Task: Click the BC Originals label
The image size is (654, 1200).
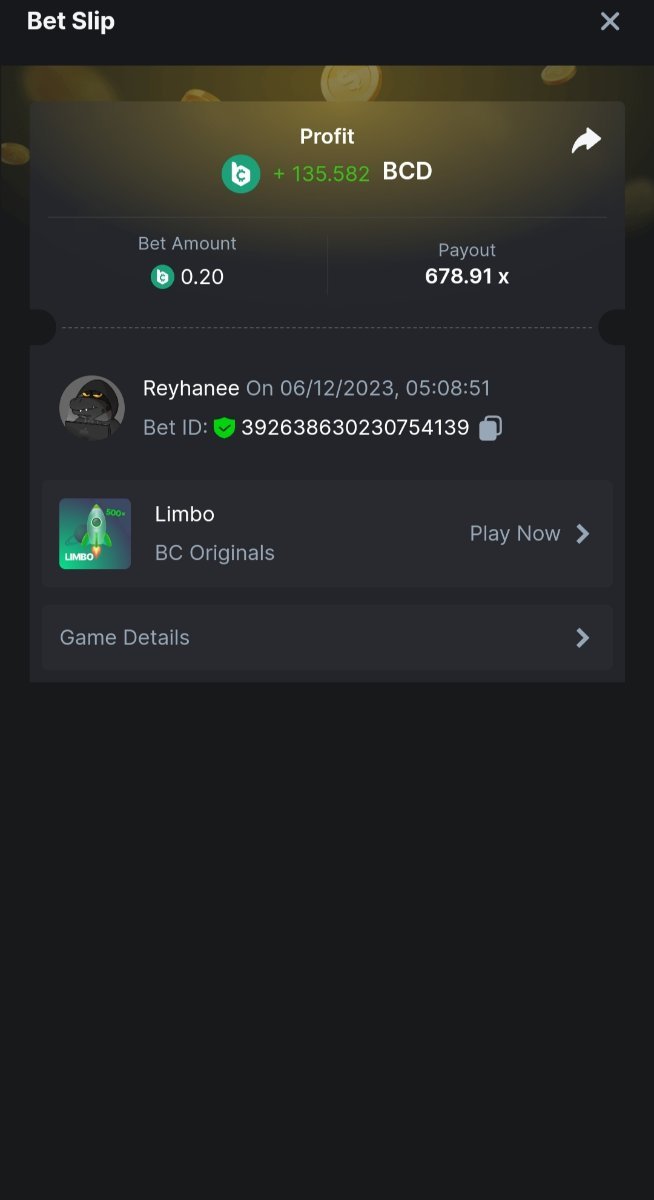Action: (x=215, y=553)
